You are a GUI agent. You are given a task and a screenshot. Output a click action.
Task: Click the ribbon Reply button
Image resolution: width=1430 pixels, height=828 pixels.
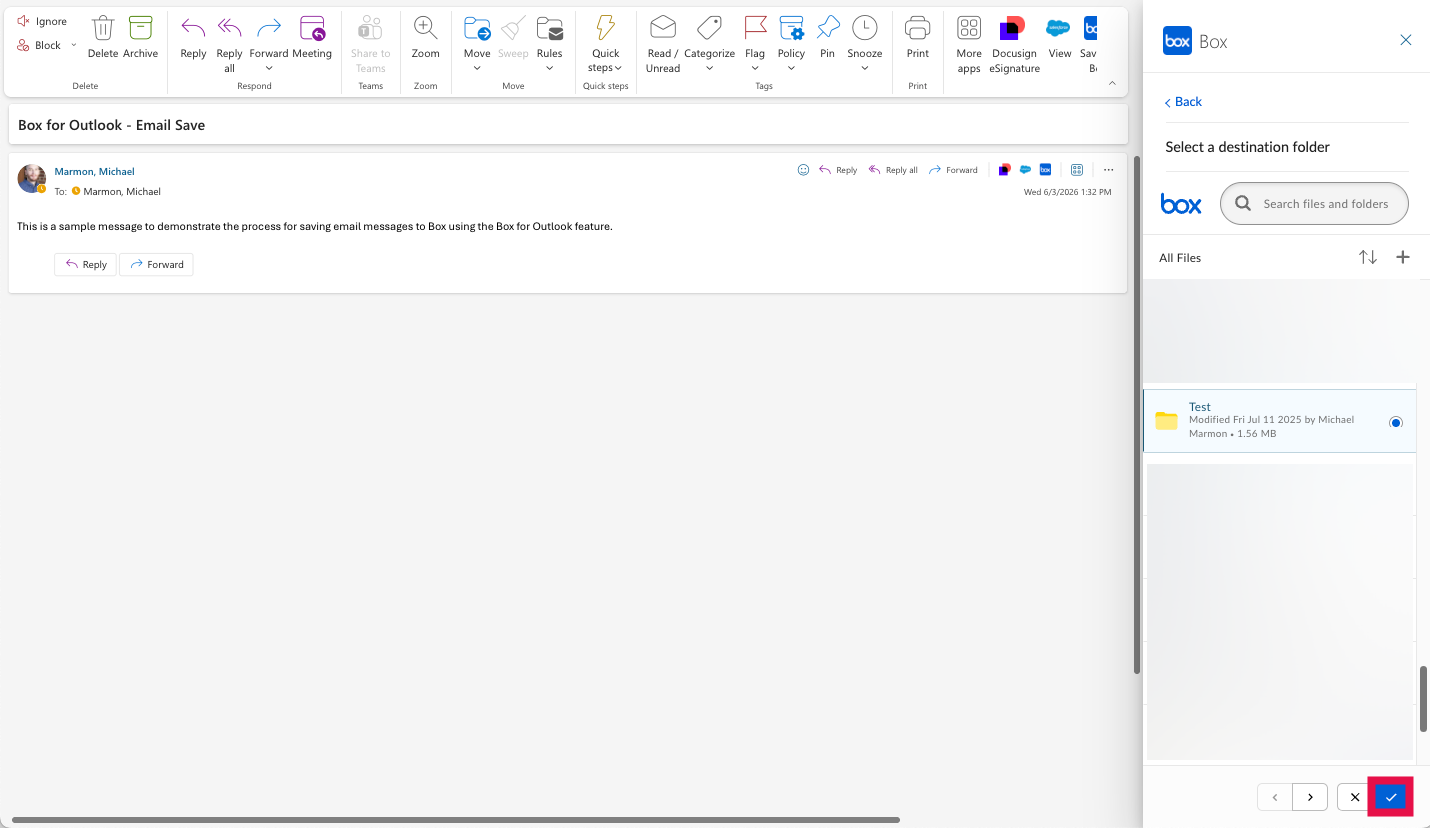193,37
